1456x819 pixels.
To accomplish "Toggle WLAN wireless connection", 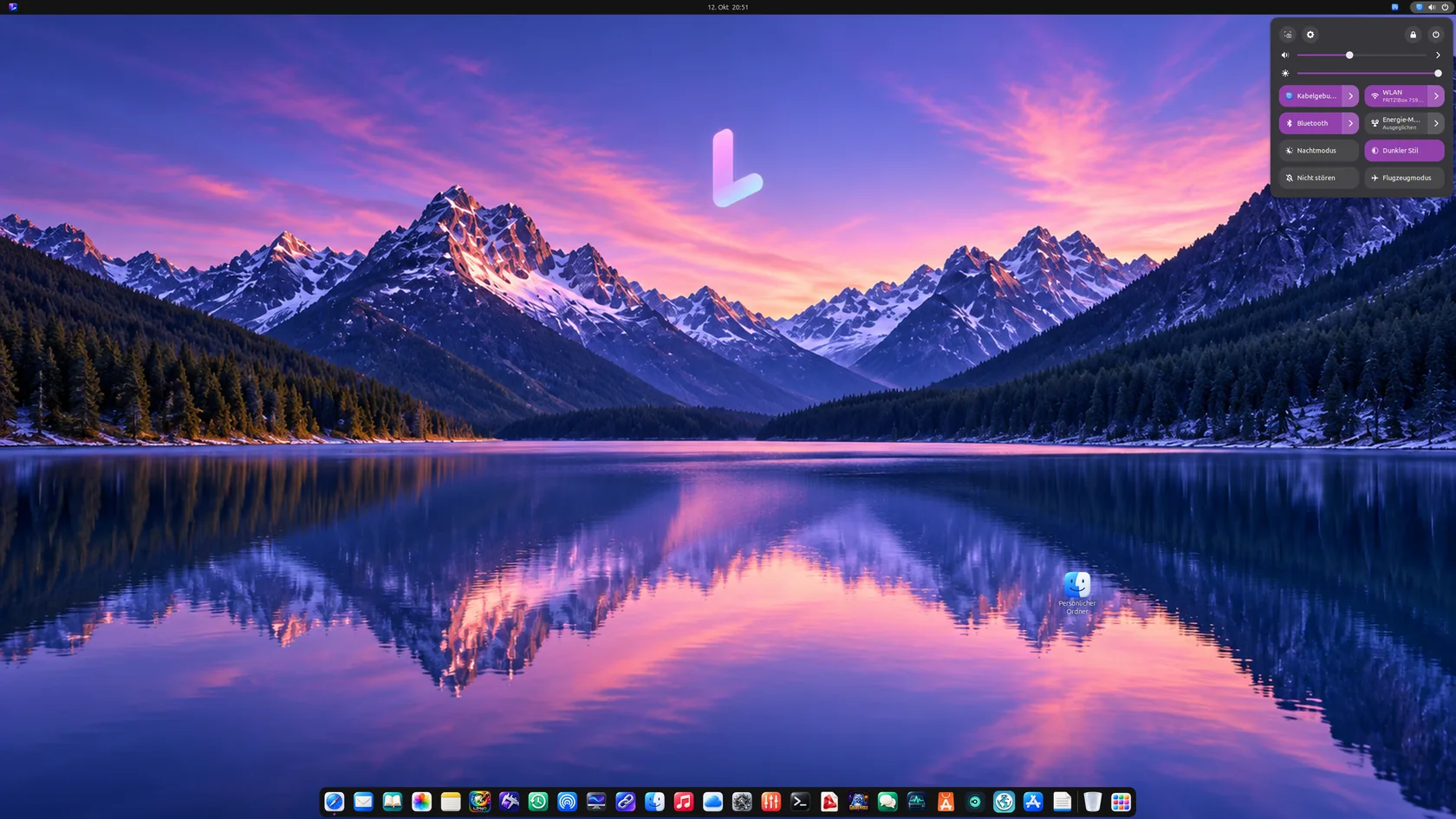I will 1395,96.
